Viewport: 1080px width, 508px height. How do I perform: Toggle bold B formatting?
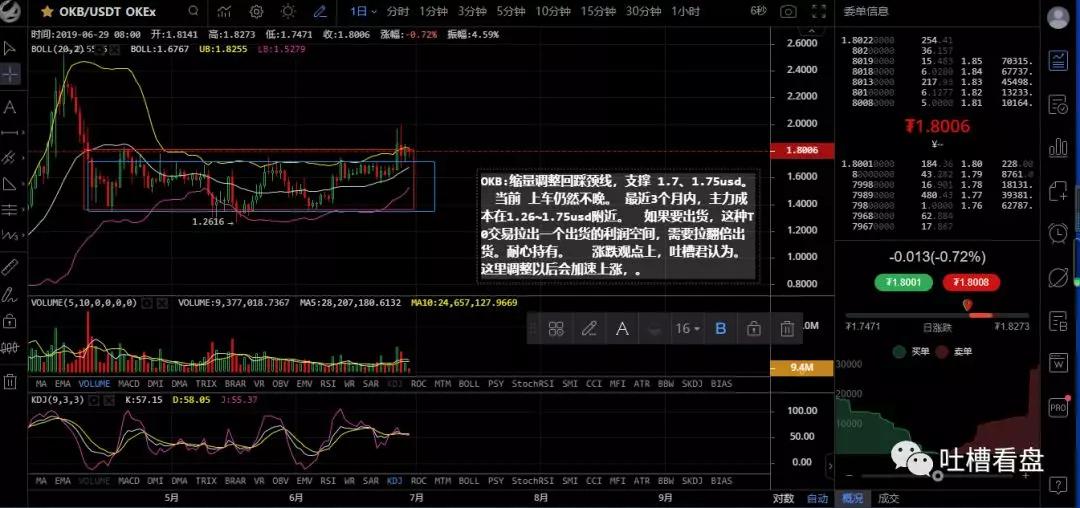point(720,328)
